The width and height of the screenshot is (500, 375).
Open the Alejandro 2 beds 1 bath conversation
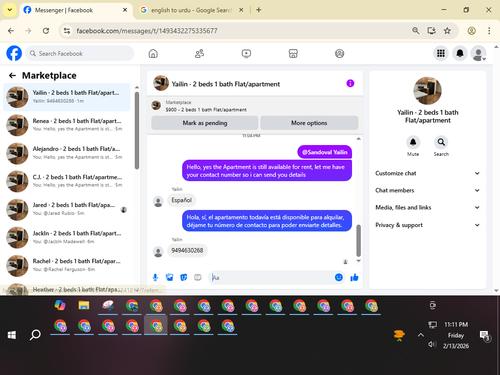pyautogui.click(x=67, y=153)
